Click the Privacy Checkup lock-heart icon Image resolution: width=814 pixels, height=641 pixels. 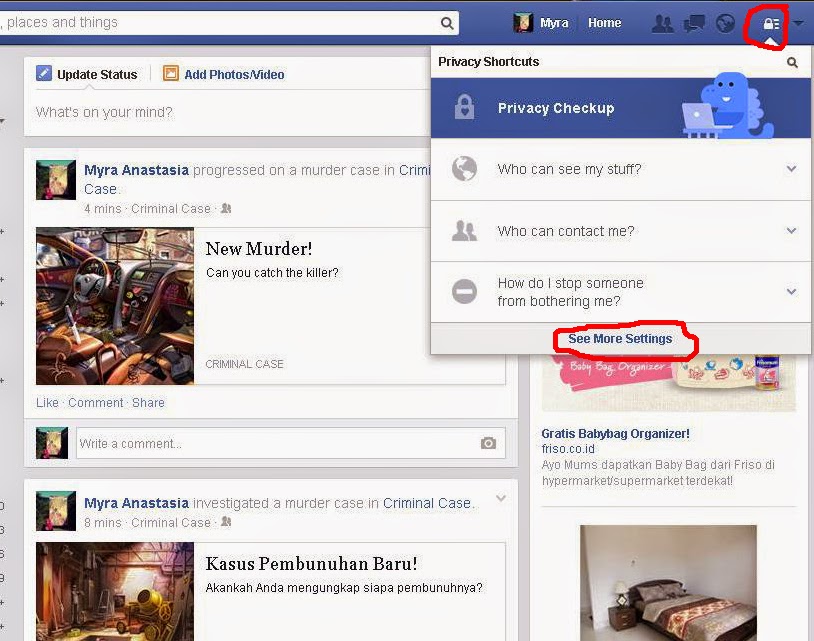[464, 107]
